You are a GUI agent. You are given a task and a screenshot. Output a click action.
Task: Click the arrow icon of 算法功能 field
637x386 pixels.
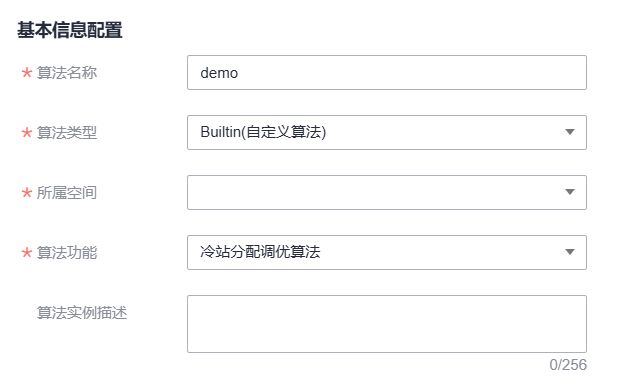pos(570,252)
